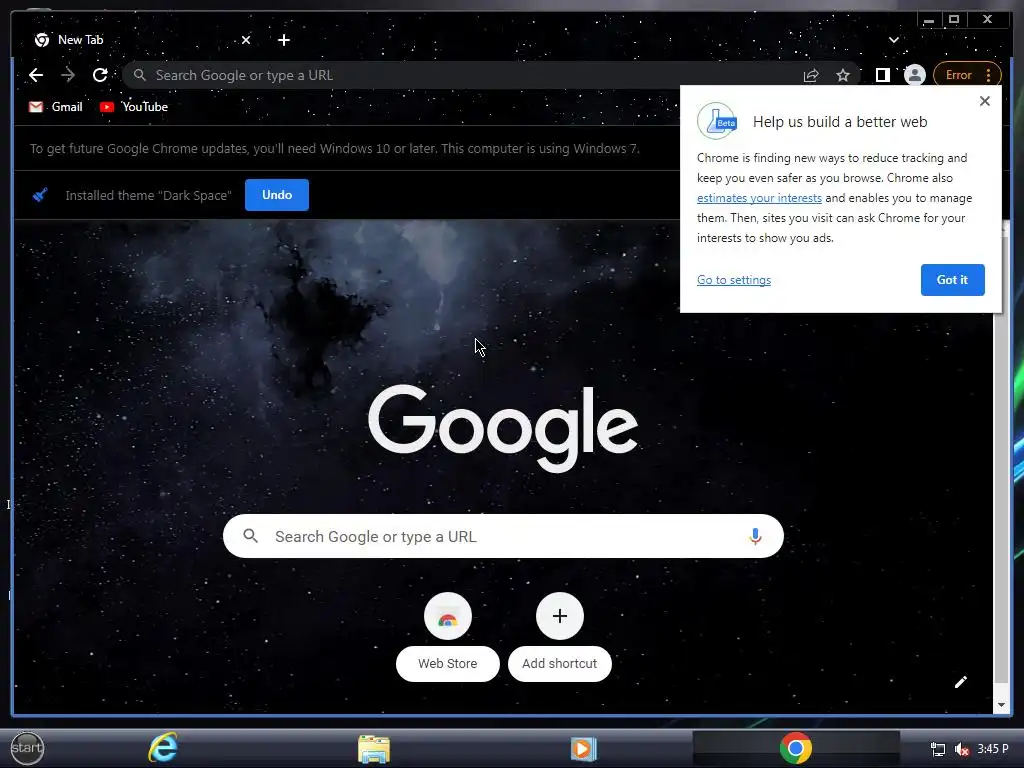Open the Windows start button
Viewport: 1024px width, 768px height.
point(27,748)
